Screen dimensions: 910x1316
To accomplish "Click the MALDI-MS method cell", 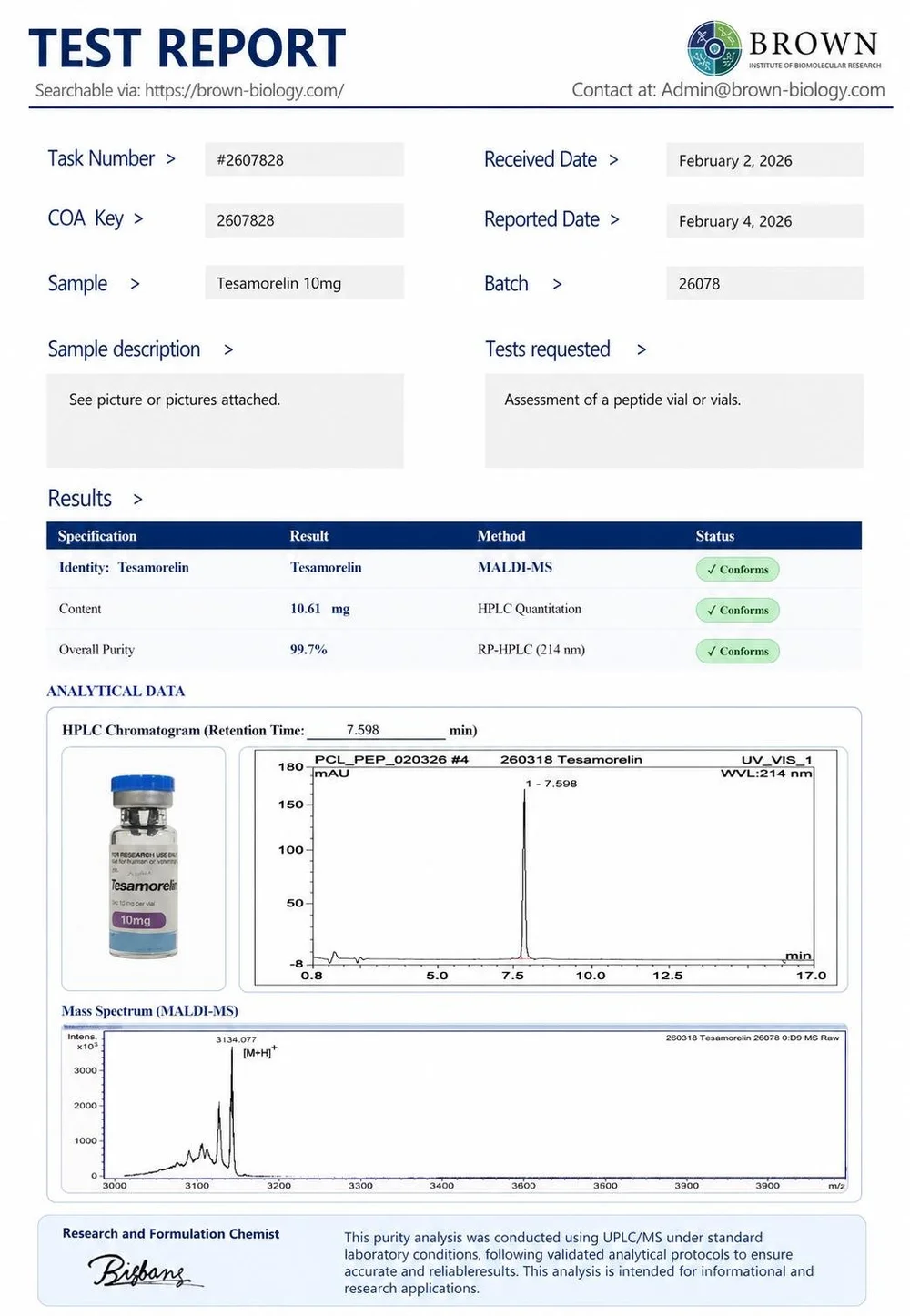I will (515, 567).
